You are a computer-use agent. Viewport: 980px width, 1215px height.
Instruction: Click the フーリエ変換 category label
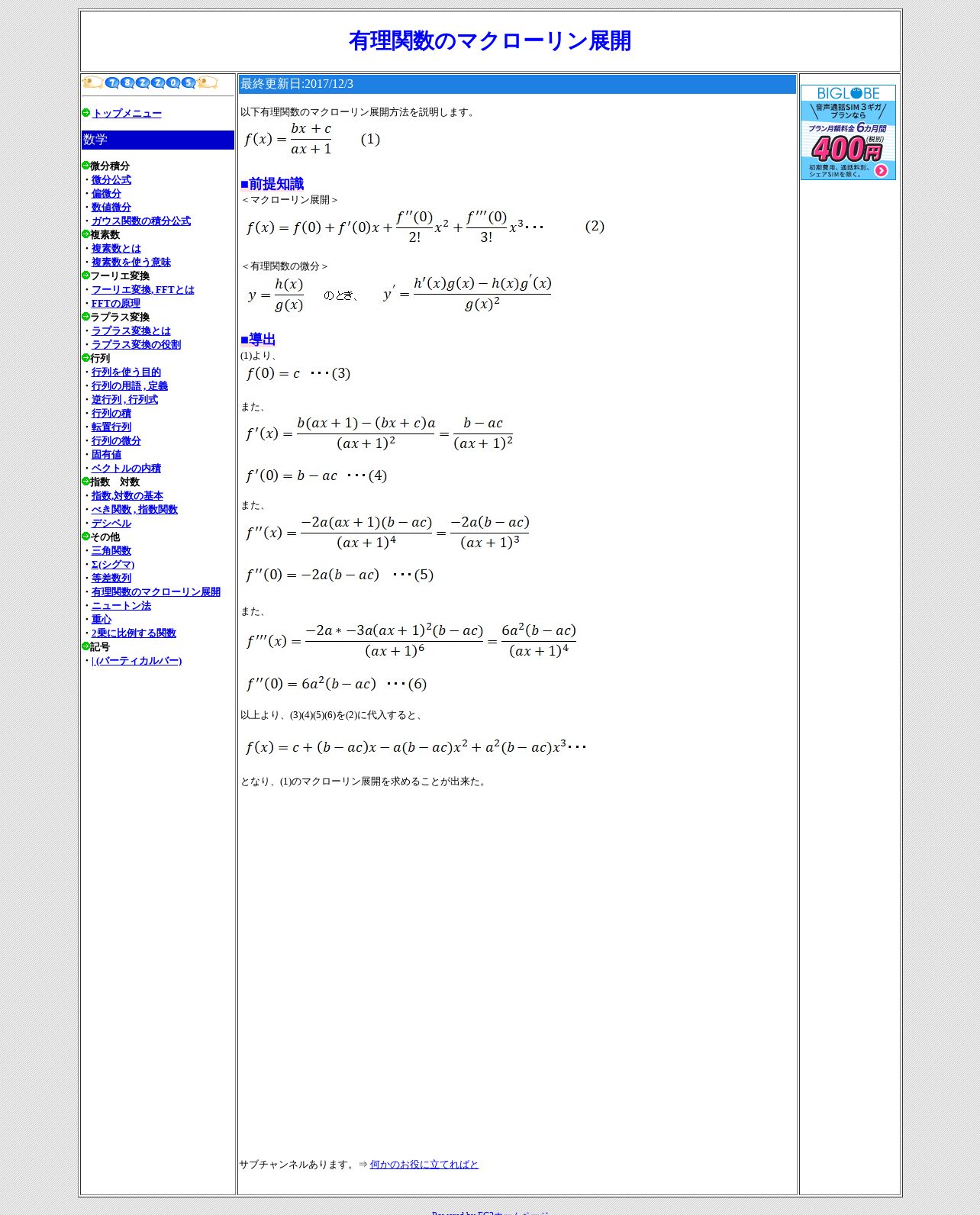(x=120, y=276)
